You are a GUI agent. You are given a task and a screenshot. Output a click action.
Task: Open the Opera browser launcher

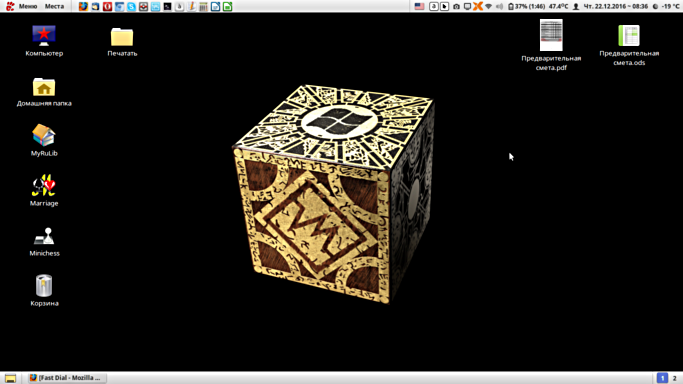(107, 7)
